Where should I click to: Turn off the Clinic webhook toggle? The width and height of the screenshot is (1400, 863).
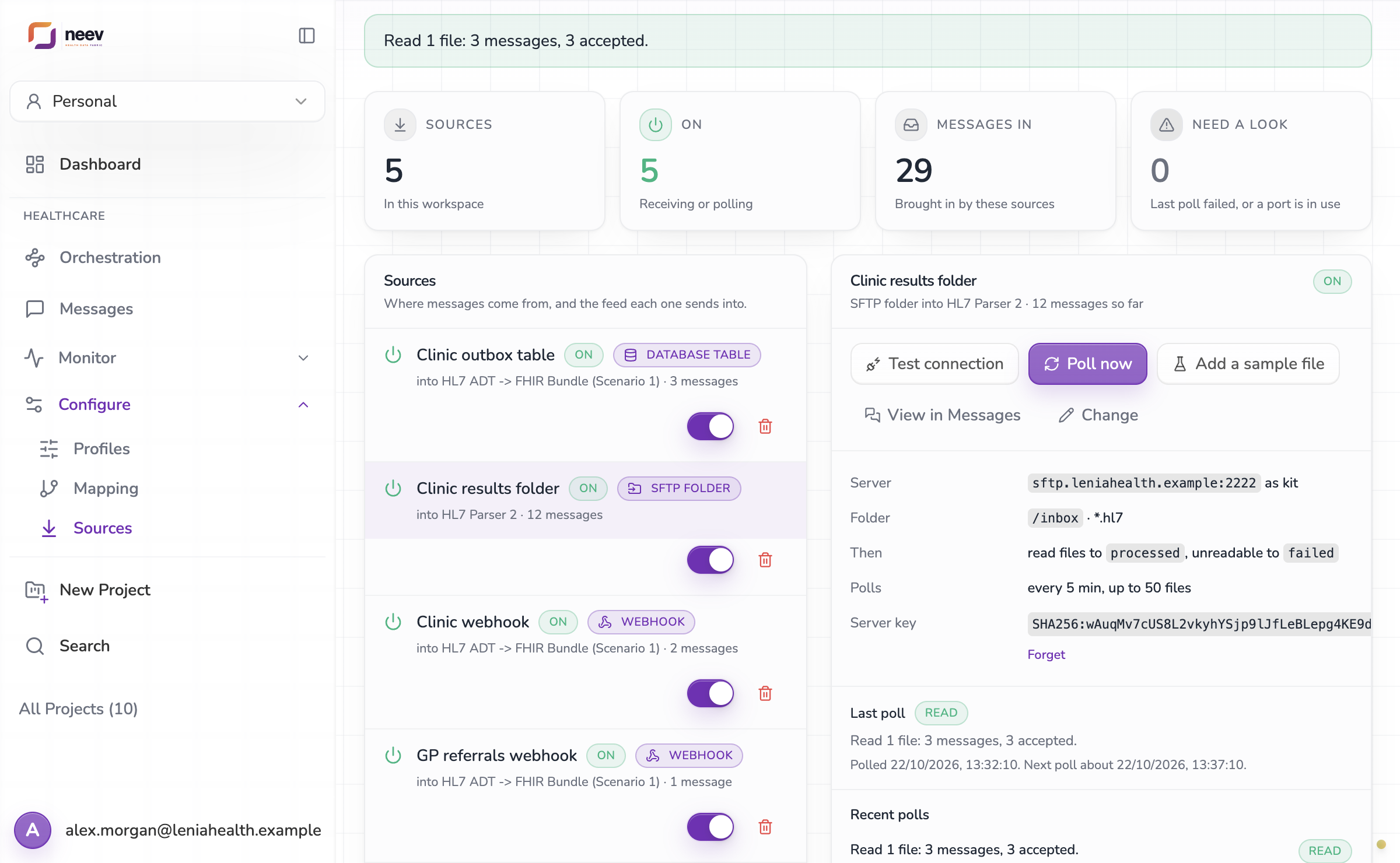[710, 693]
